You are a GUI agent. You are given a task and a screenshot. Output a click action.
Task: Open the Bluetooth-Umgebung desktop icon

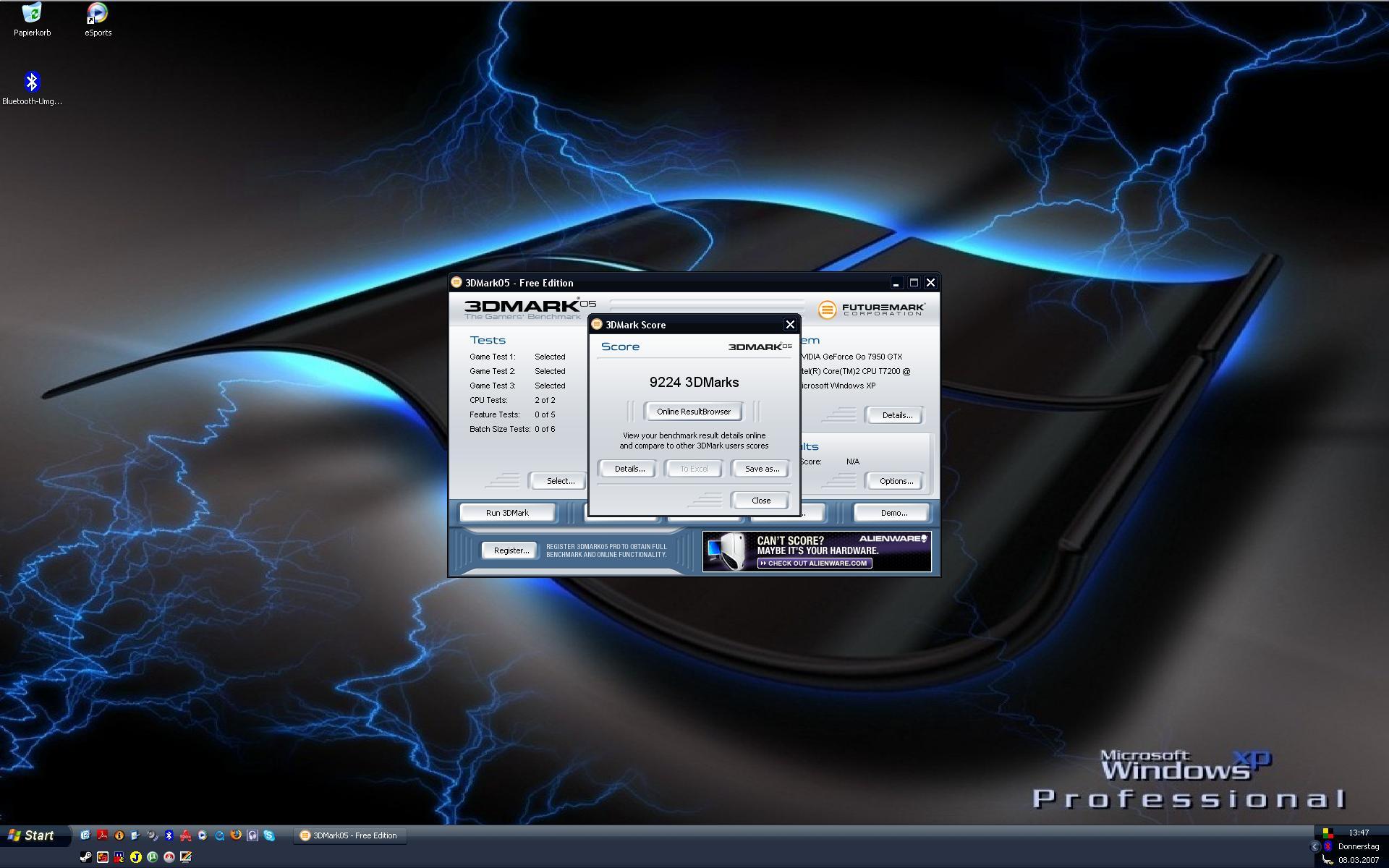(32, 88)
